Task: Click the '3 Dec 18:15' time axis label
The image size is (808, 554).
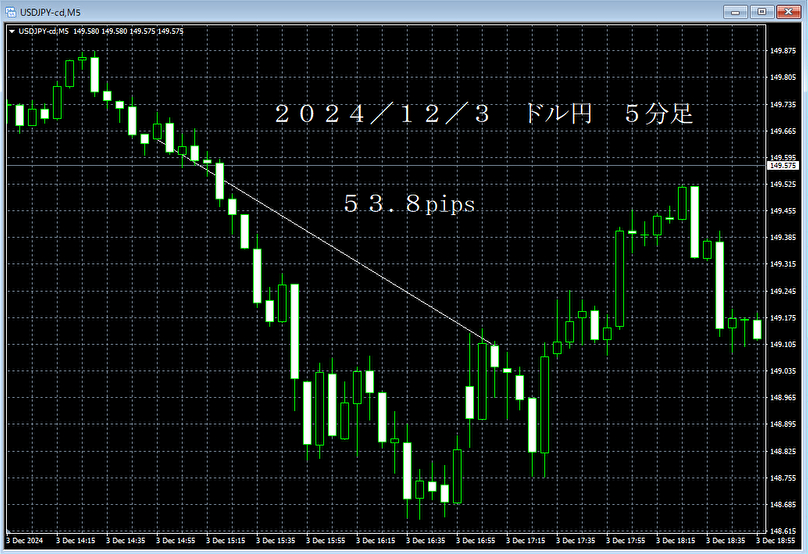Action: pos(676,541)
